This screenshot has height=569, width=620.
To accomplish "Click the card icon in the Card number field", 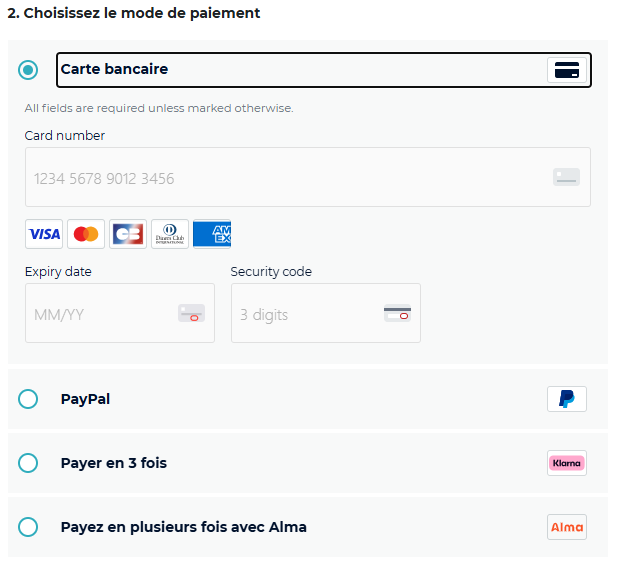I will click(x=566, y=177).
